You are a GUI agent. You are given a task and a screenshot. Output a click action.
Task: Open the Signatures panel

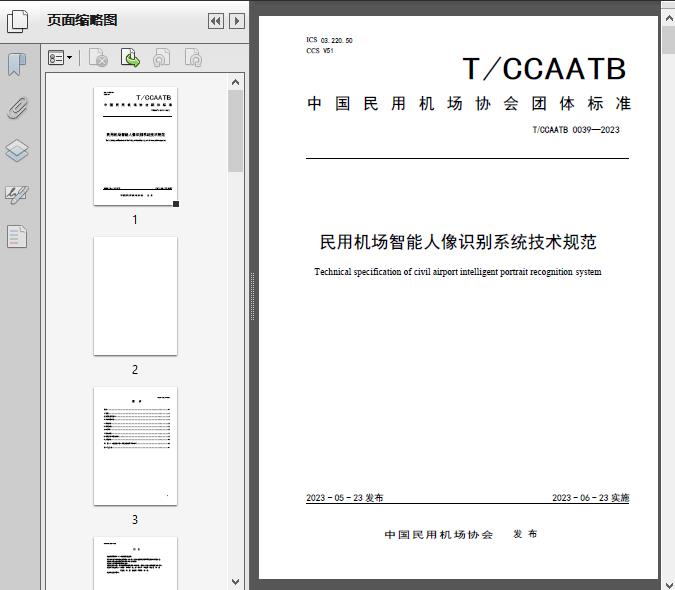tap(17, 195)
